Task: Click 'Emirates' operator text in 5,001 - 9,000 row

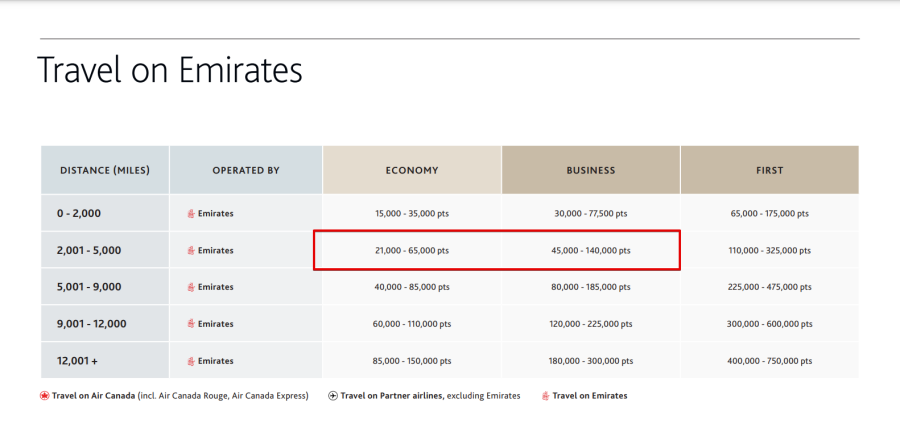Action: tap(216, 287)
